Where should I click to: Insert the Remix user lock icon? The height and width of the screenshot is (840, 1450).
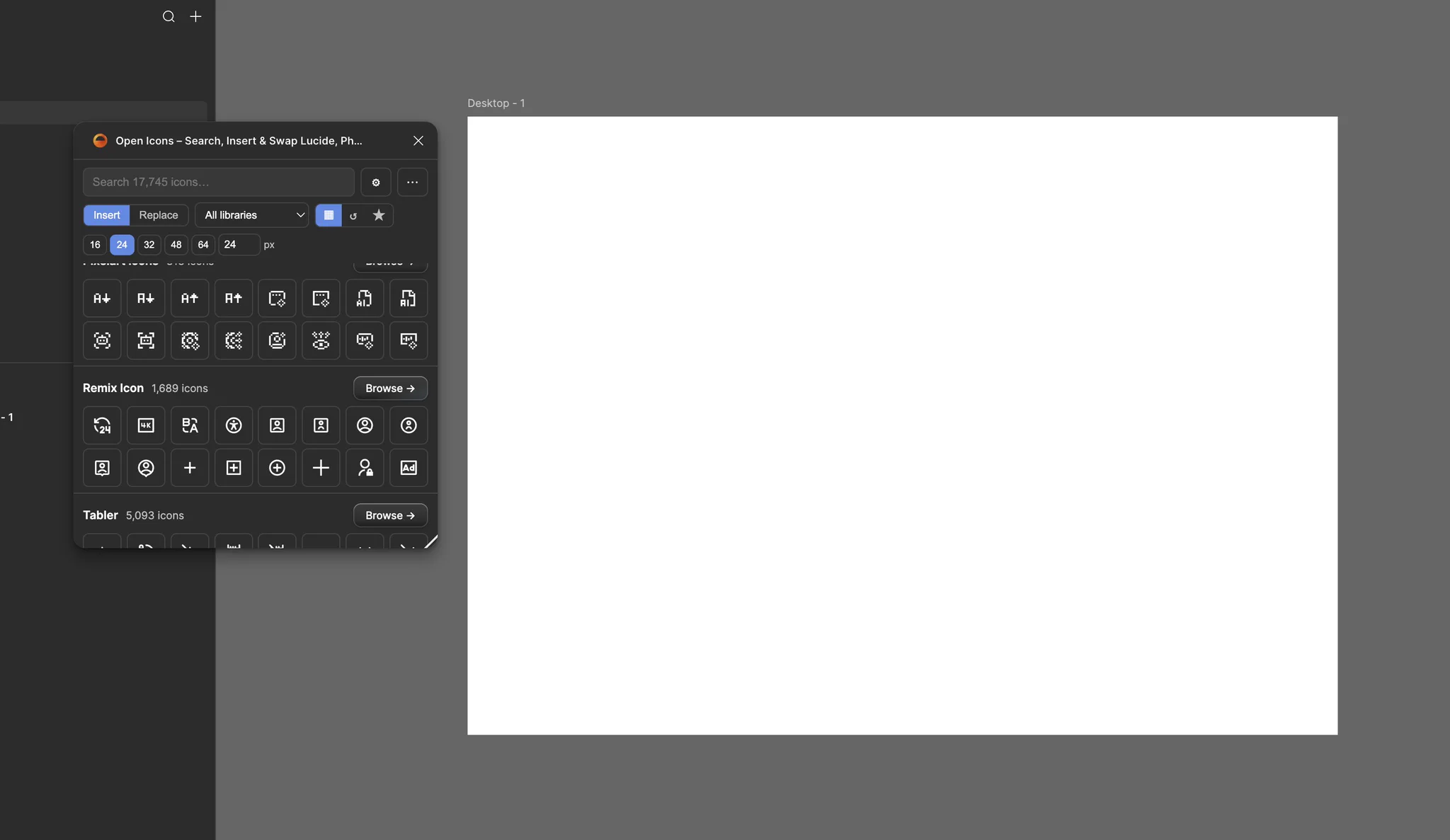[365, 468]
